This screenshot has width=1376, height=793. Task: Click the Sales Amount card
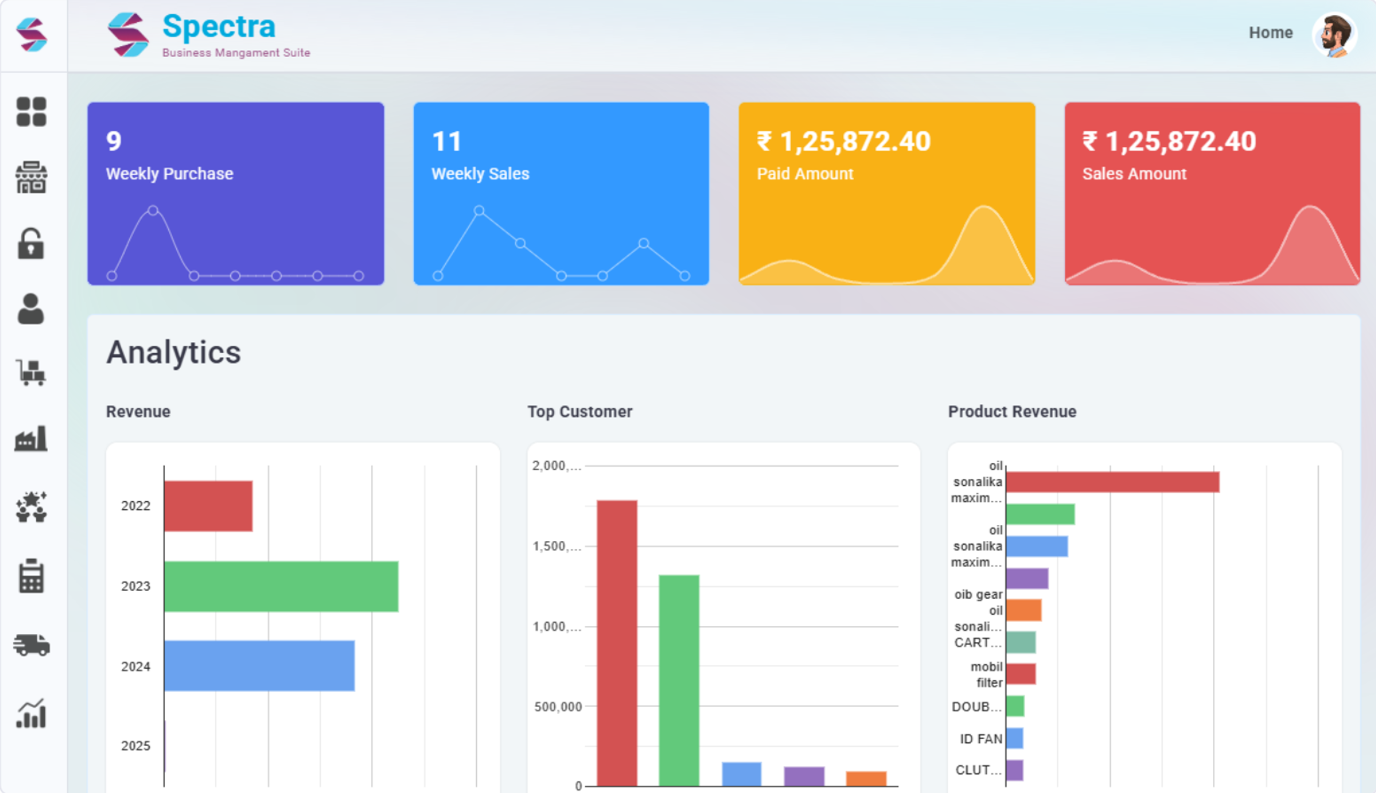click(1211, 192)
